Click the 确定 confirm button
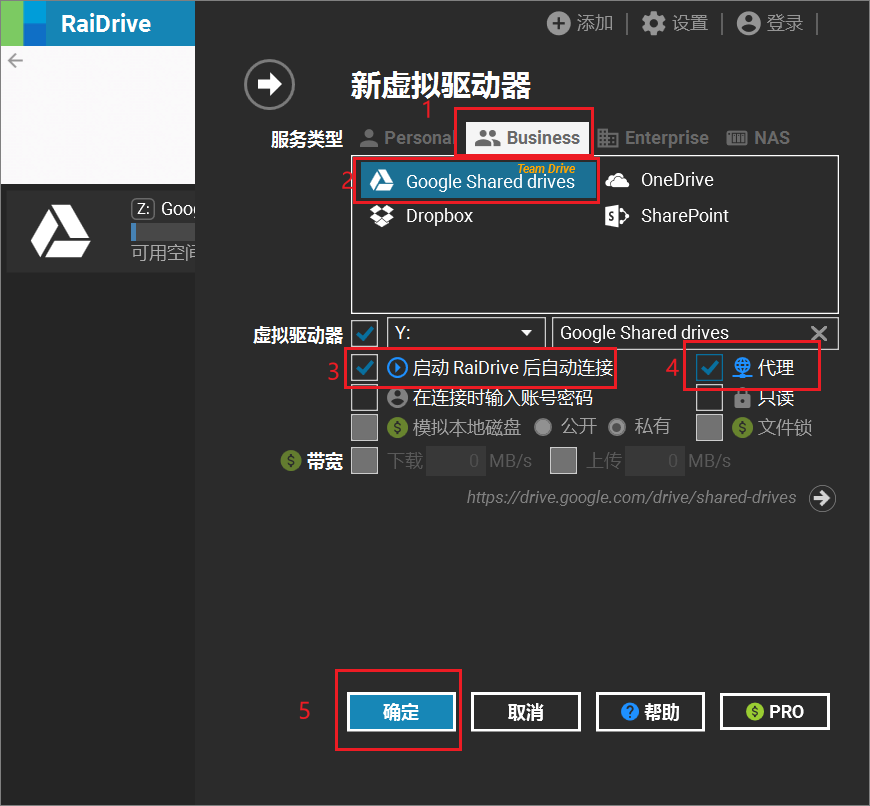Viewport: 870px width, 806px height. point(401,712)
